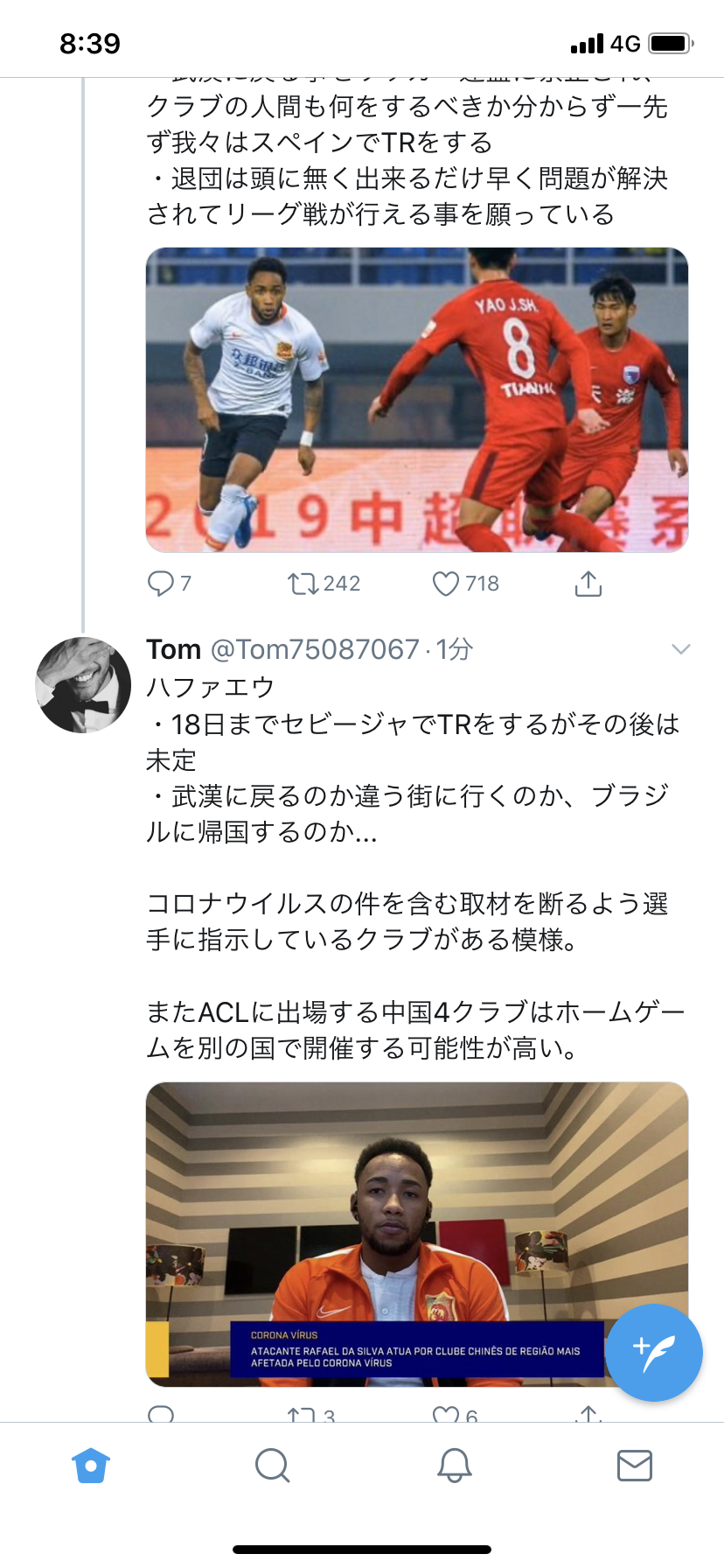Open the football match photo

pos(416,400)
